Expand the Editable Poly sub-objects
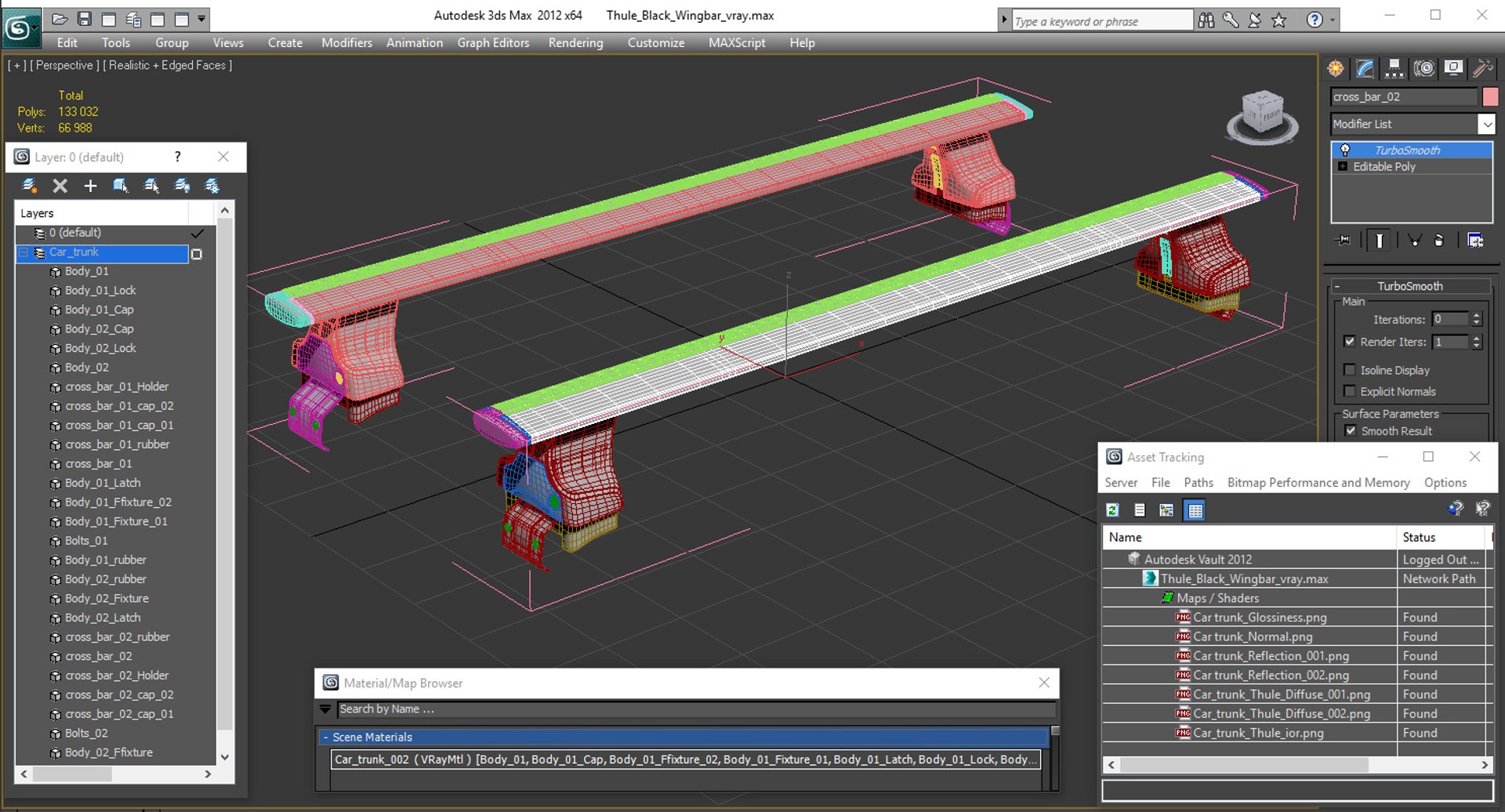 (1343, 166)
